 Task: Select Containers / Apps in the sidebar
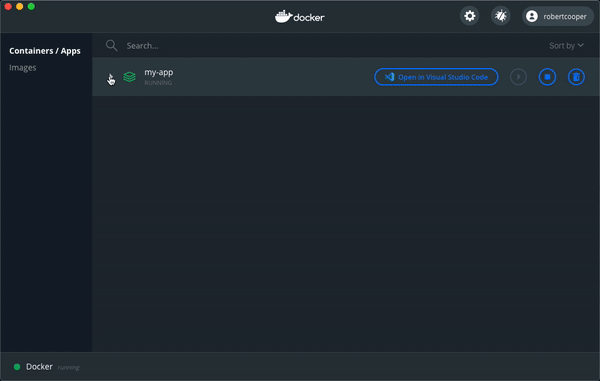[x=45, y=51]
